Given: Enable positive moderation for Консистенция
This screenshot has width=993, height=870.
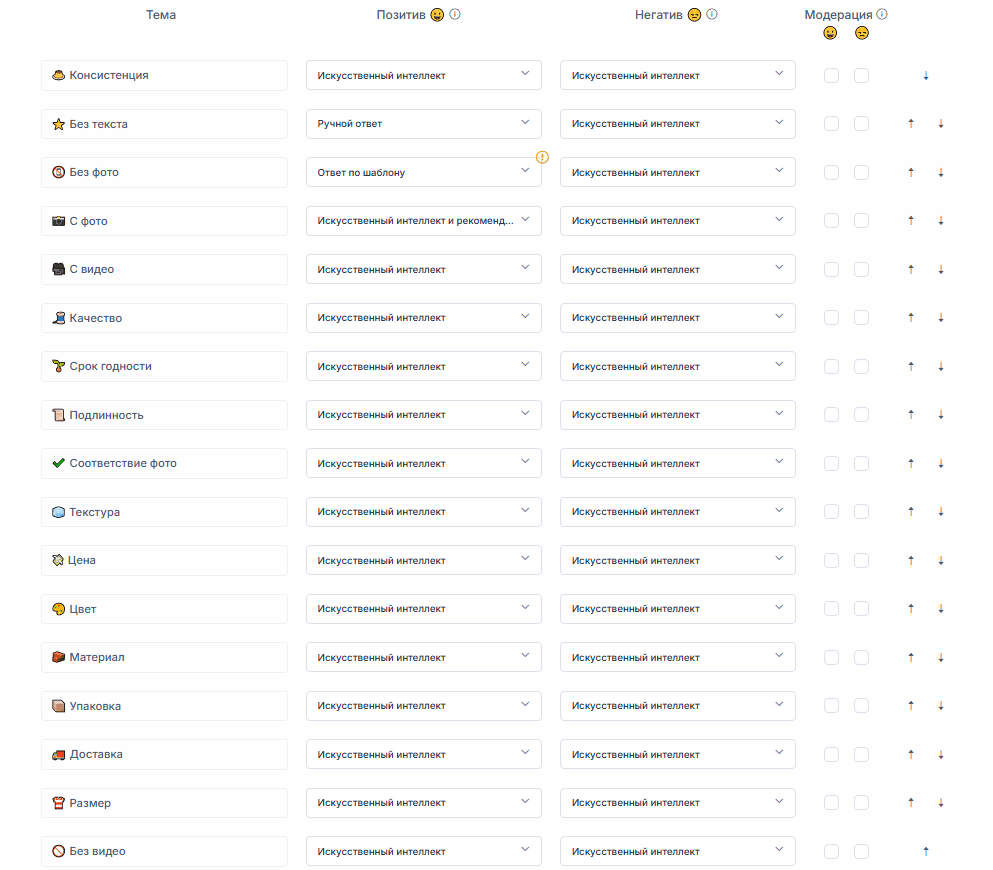Looking at the screenshot, I should coord(832,75).
